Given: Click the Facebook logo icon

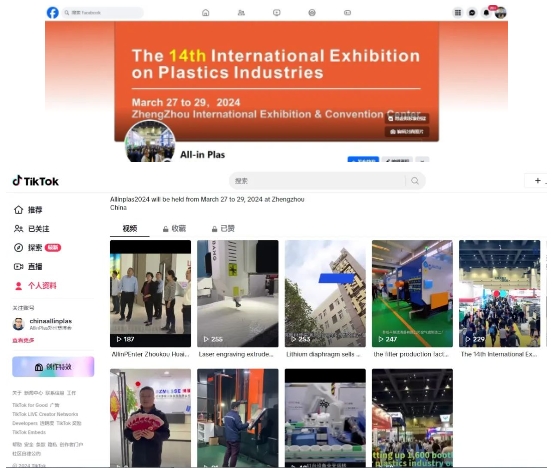Looking at the screenshot, I should [x=52, y=13].
